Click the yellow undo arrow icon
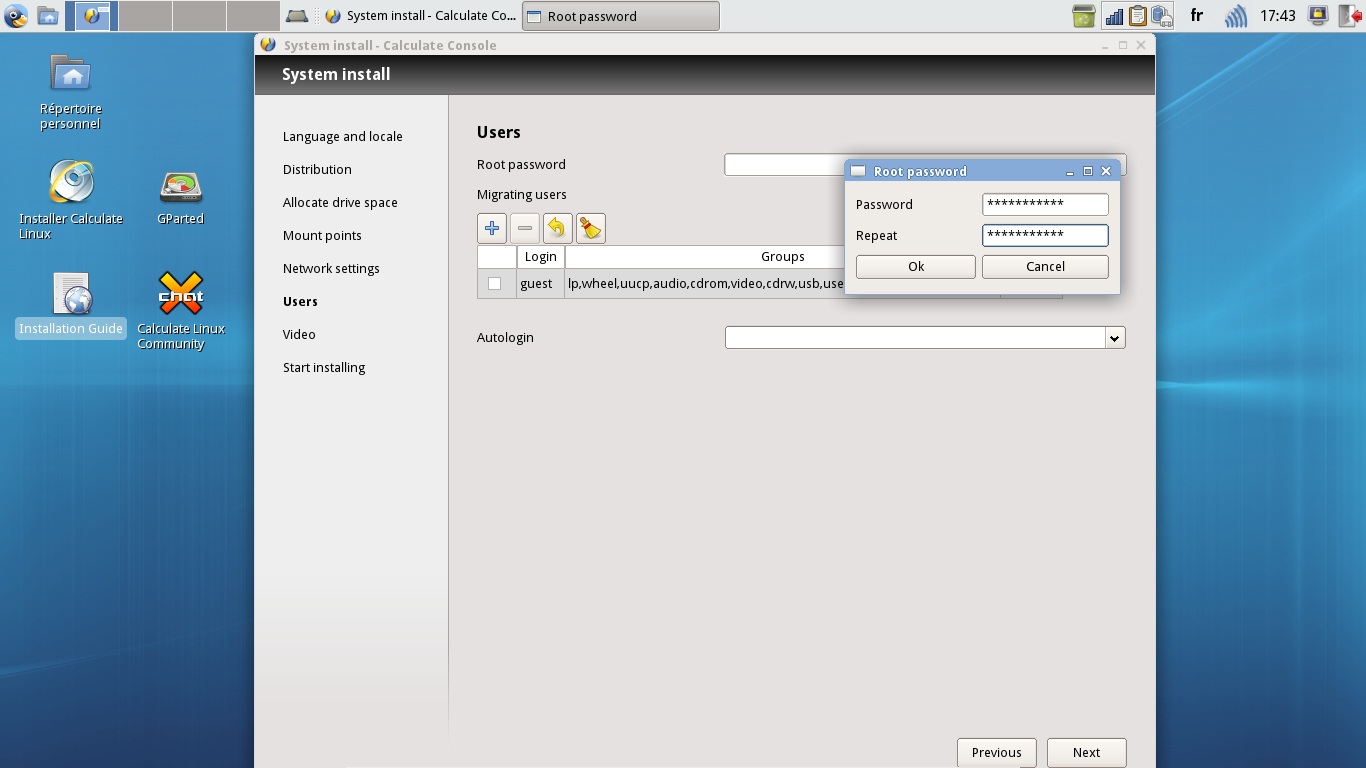 pyautogui.click(x=558, y=228)
